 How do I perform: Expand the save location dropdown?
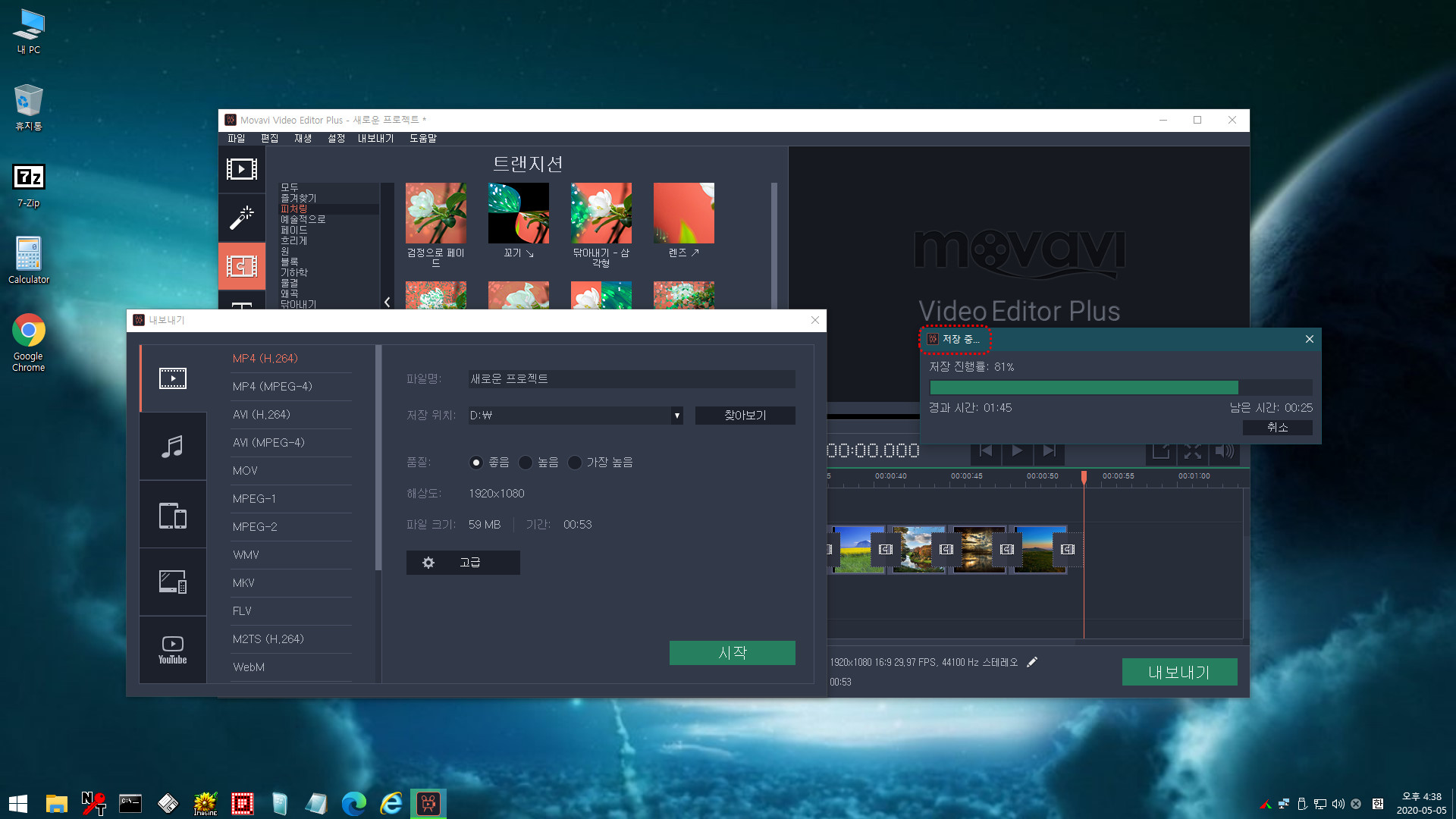click(676, 416)
